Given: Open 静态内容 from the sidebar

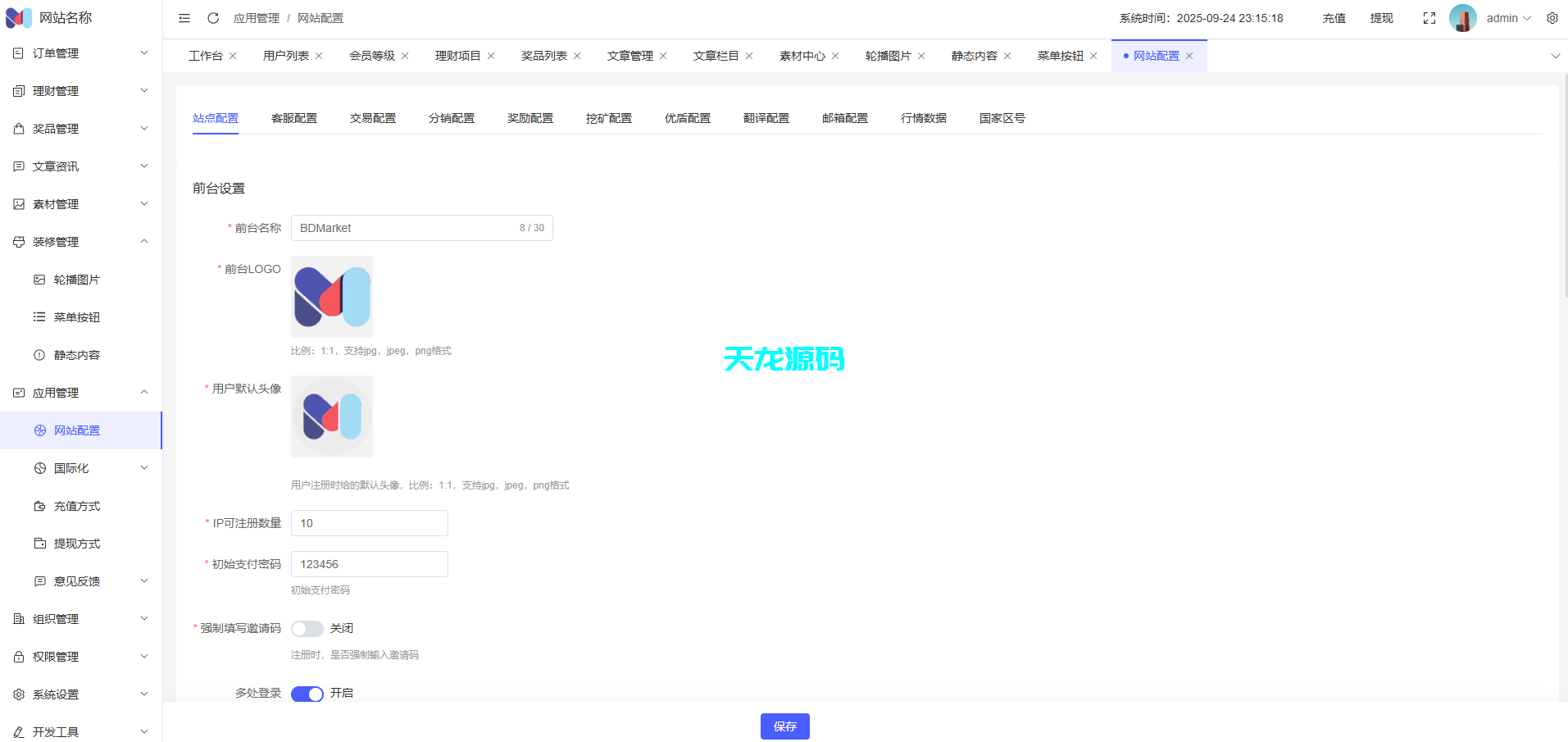Looking at the screenshot, I should click(77, 354).
